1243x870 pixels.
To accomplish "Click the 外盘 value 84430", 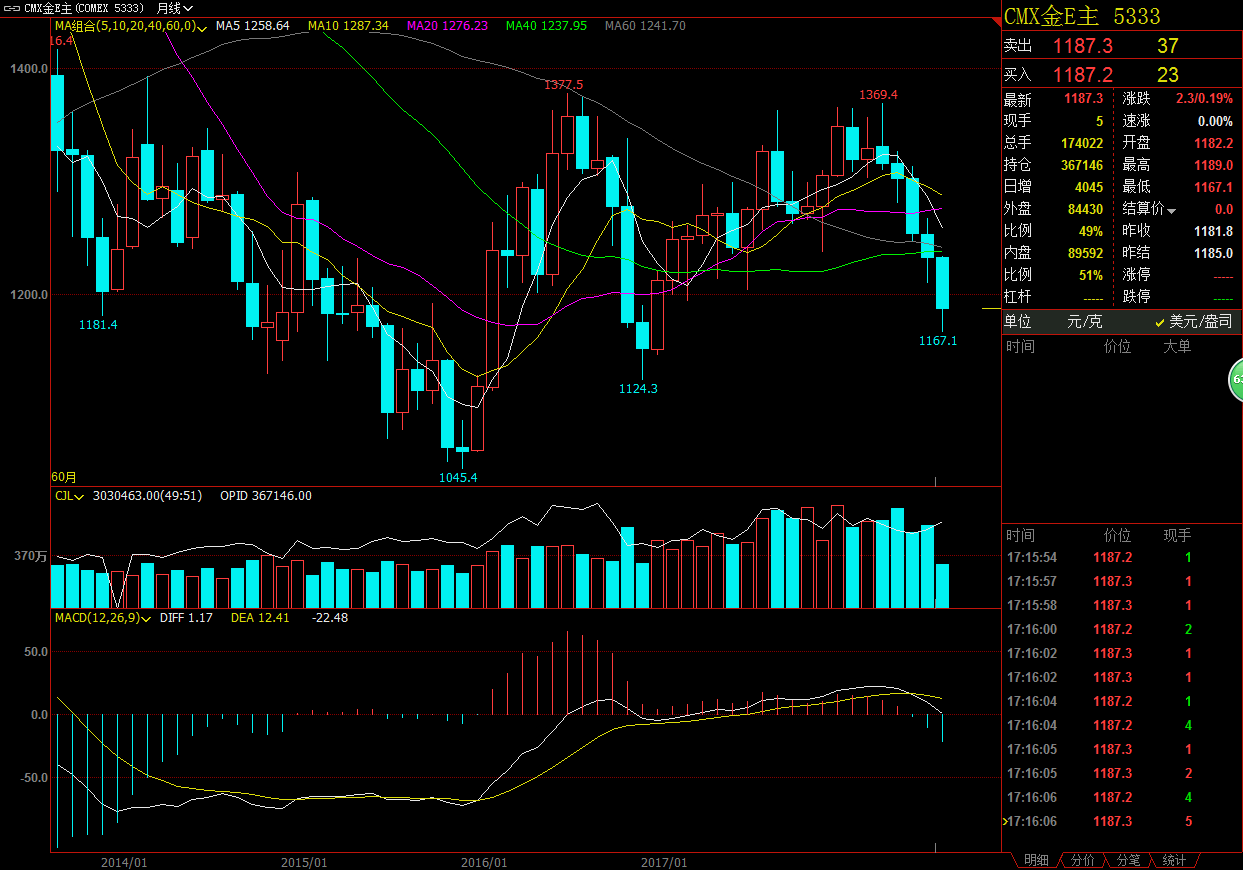I will pos(1085,209).
